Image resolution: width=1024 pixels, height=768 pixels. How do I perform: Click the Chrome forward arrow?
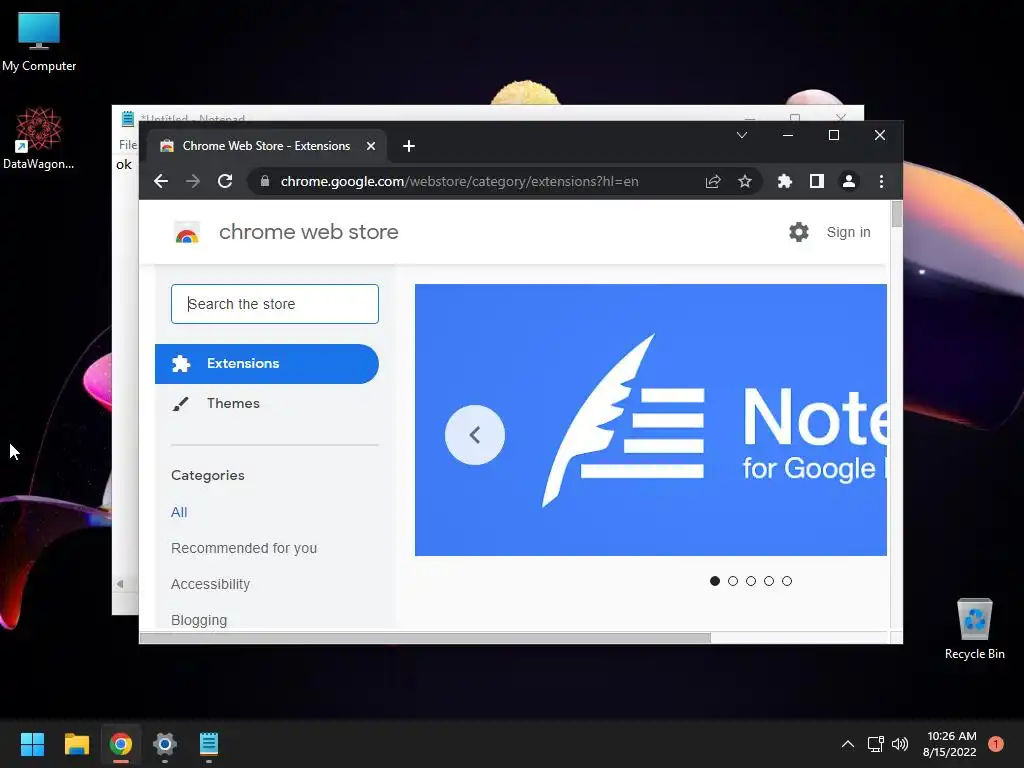[x=193, y=182]
